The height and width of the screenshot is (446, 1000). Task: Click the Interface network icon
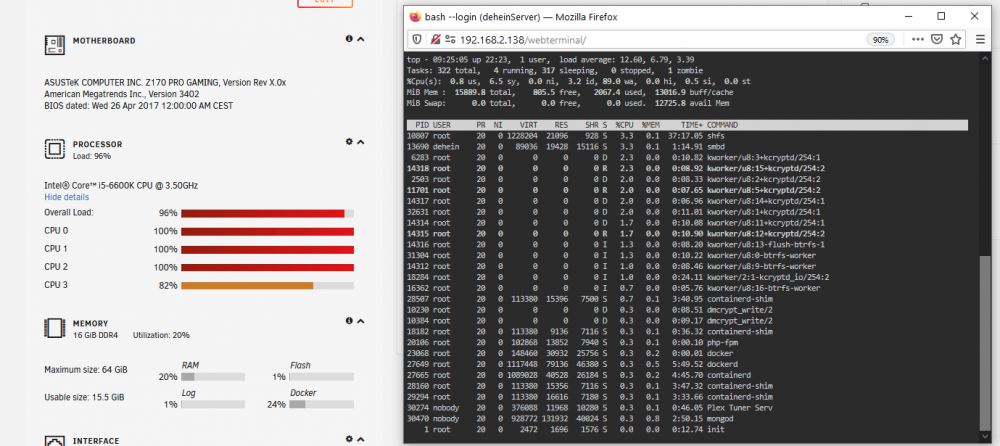click(x=54, y=441)
